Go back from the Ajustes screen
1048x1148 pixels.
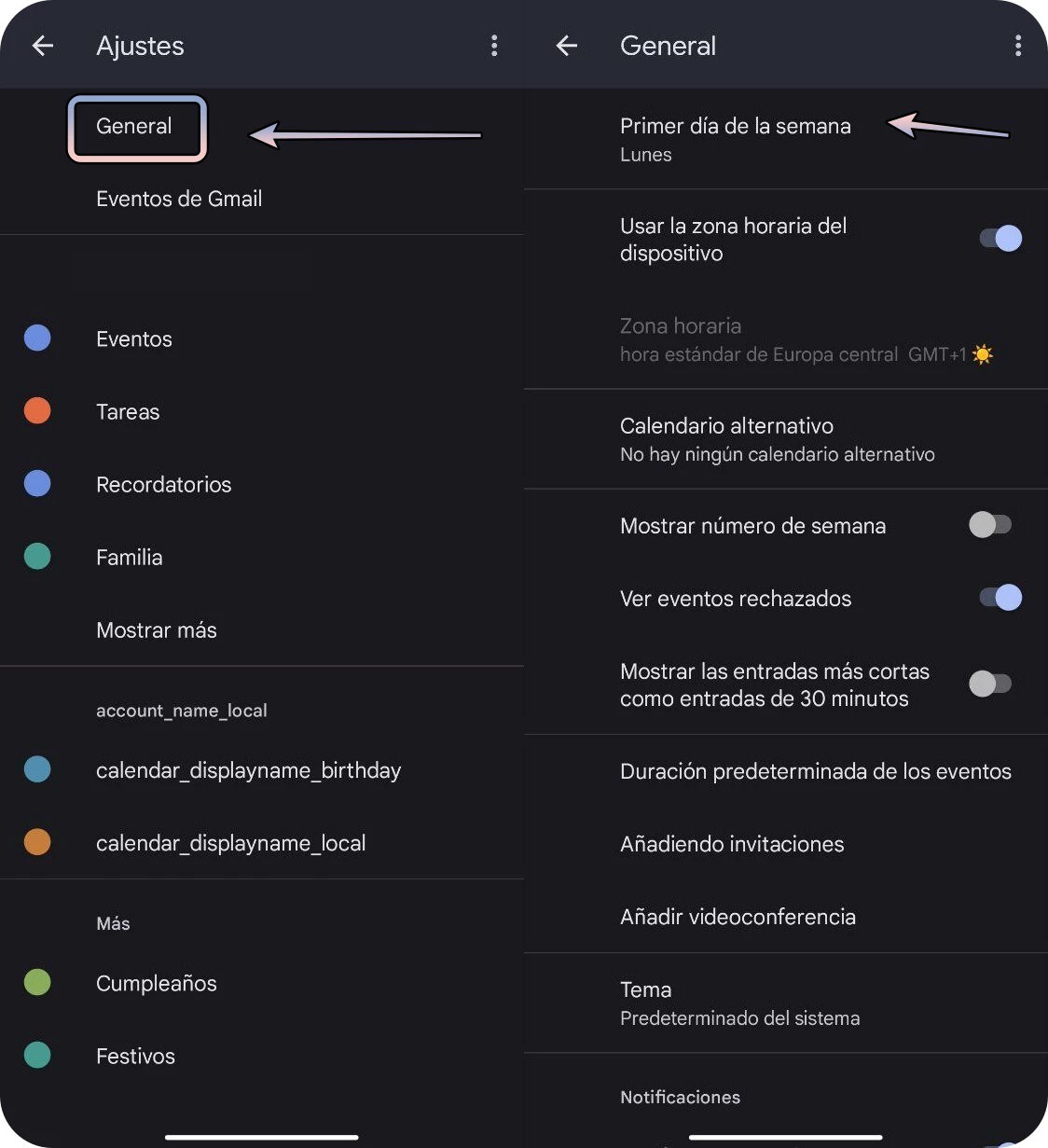[x=43, y=45]
